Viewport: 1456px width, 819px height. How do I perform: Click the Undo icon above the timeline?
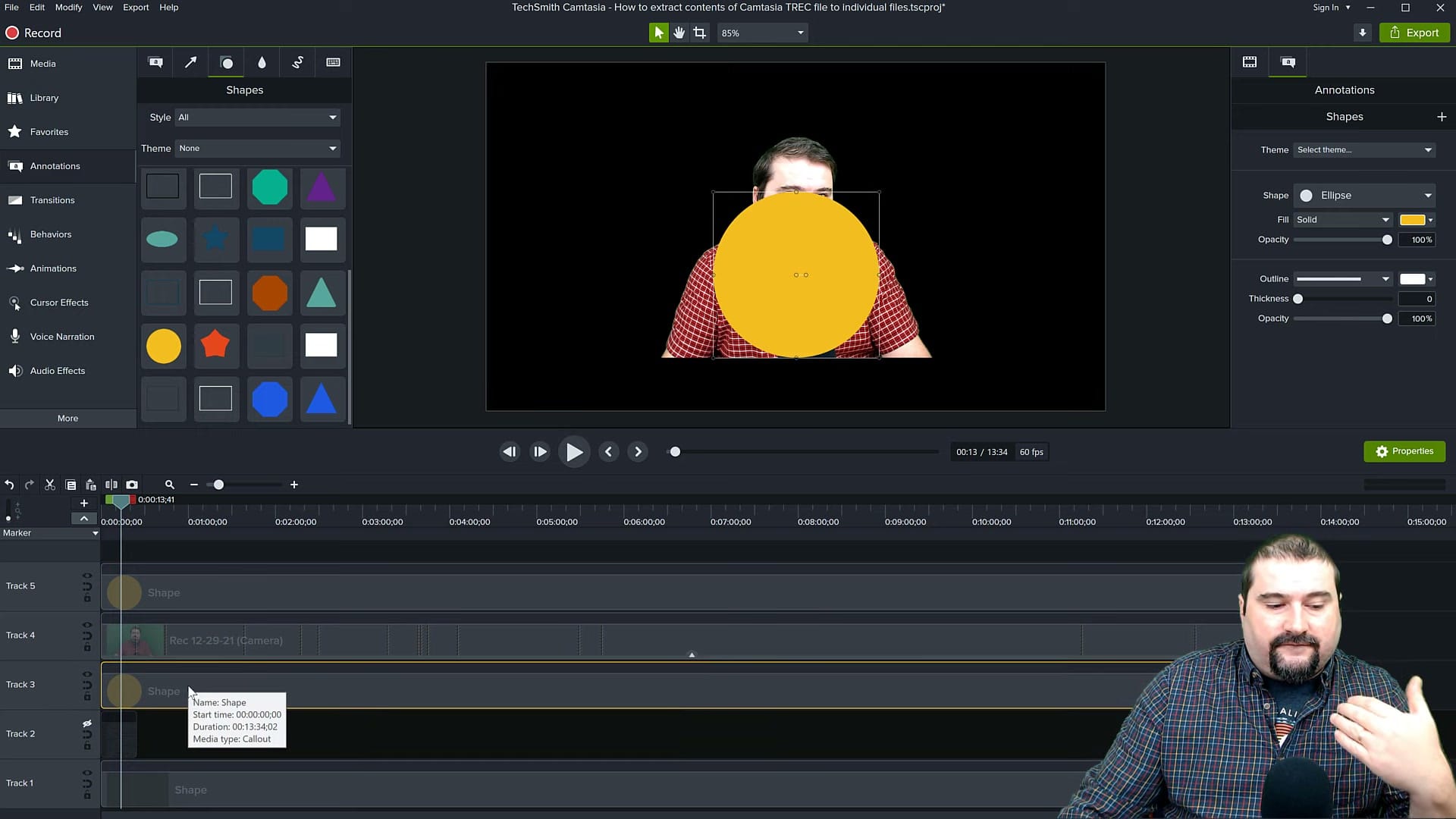(x=9, y=485)
